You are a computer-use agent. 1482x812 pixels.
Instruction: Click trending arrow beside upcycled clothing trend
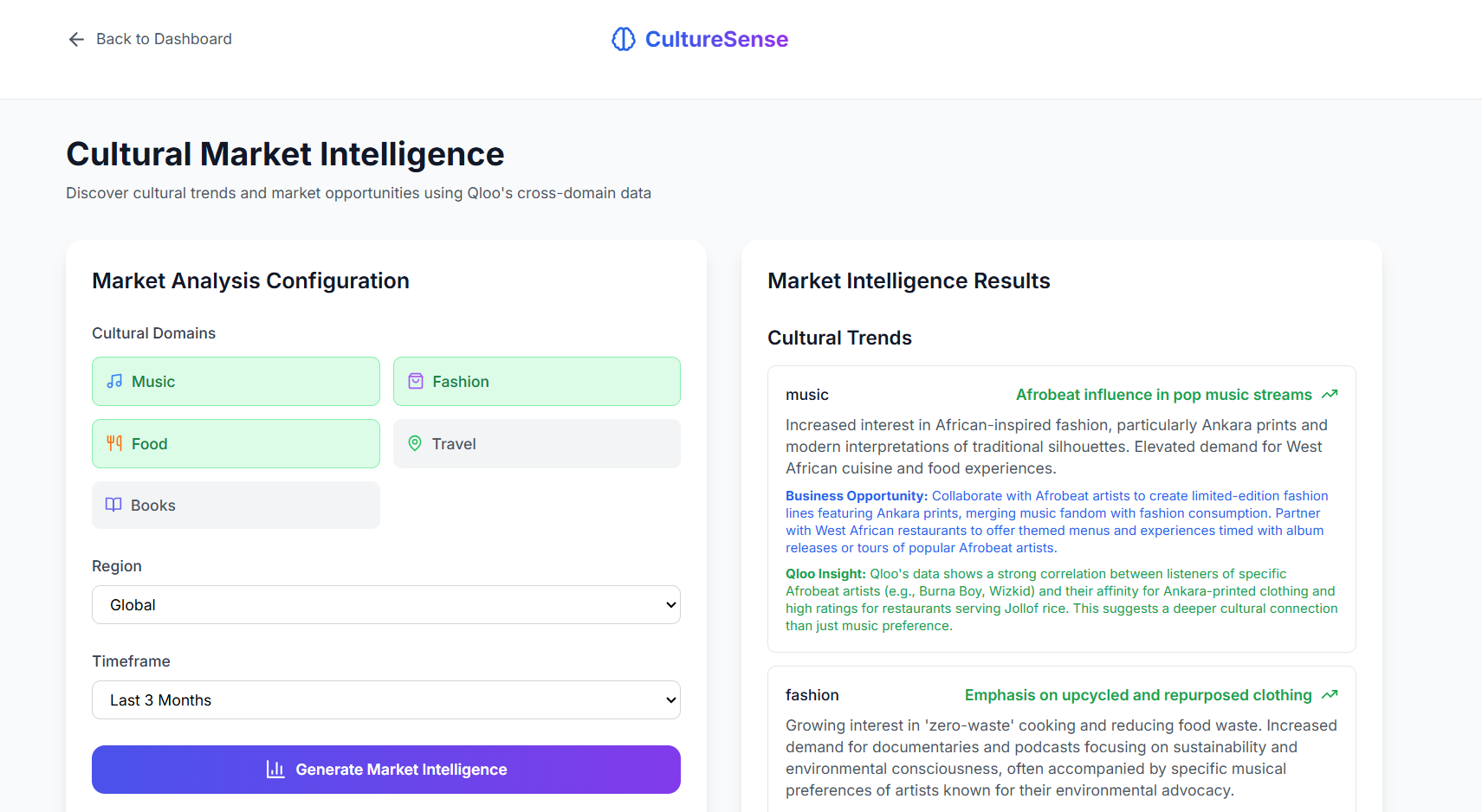1330,695
